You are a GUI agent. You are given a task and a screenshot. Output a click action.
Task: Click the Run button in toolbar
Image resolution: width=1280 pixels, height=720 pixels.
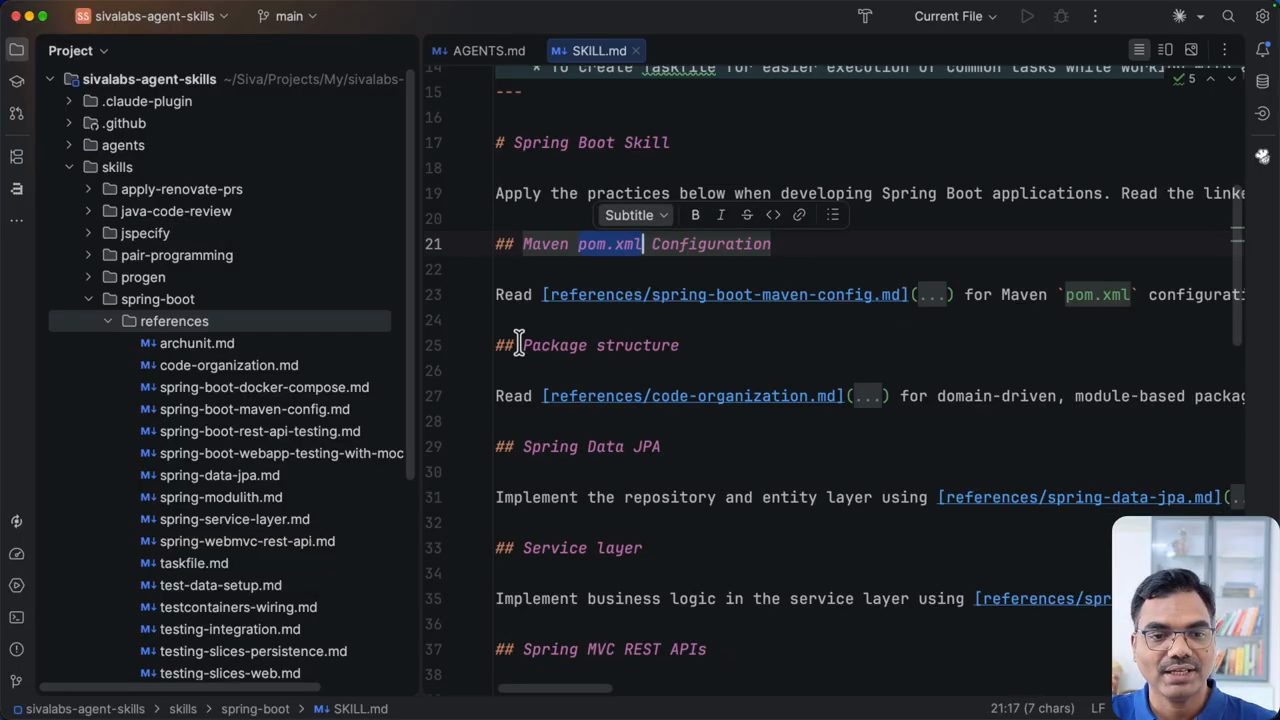[1027, 16]
